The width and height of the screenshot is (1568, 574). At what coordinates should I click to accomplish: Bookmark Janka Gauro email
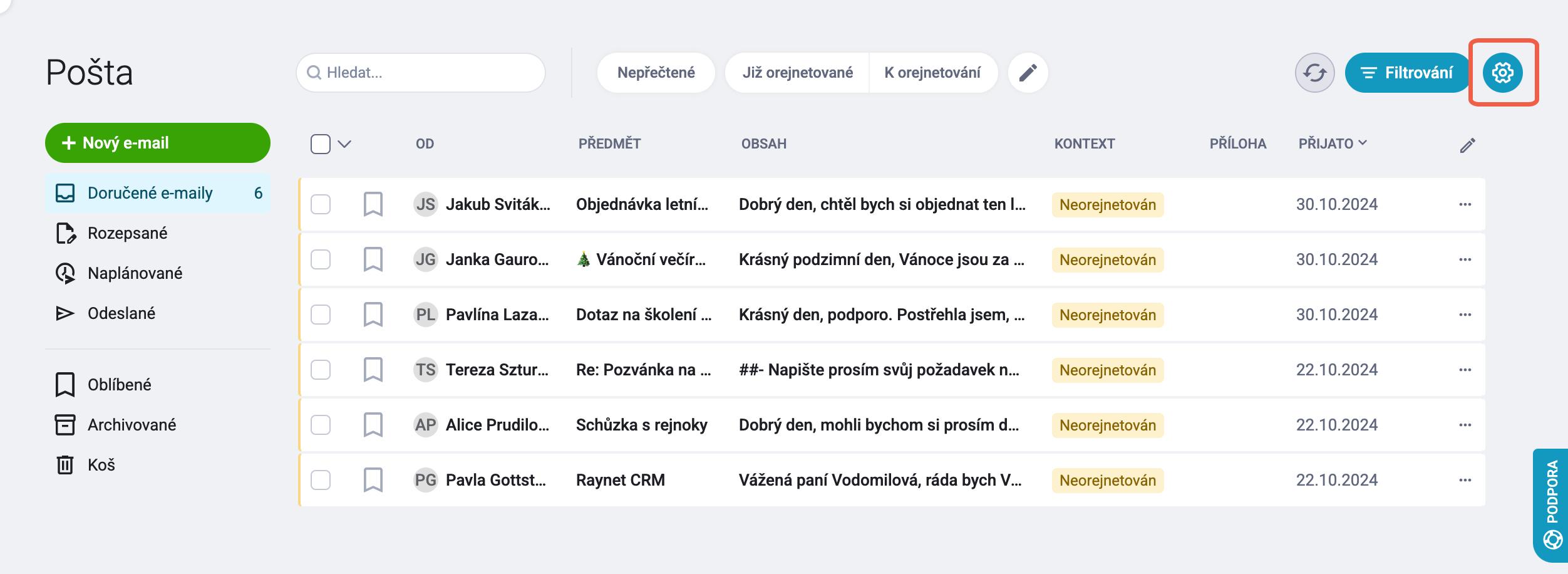[373, 259]
